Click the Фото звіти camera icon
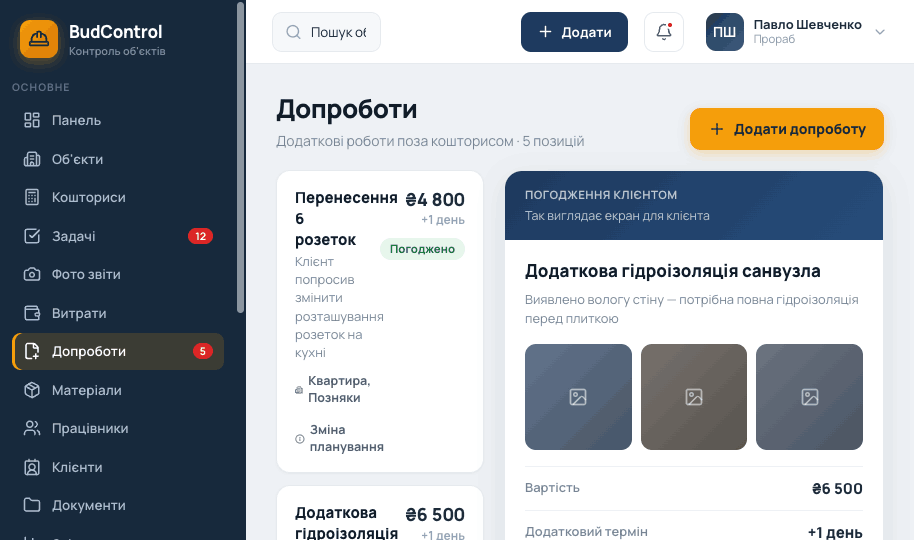The image size is (914, 540). 32,274
